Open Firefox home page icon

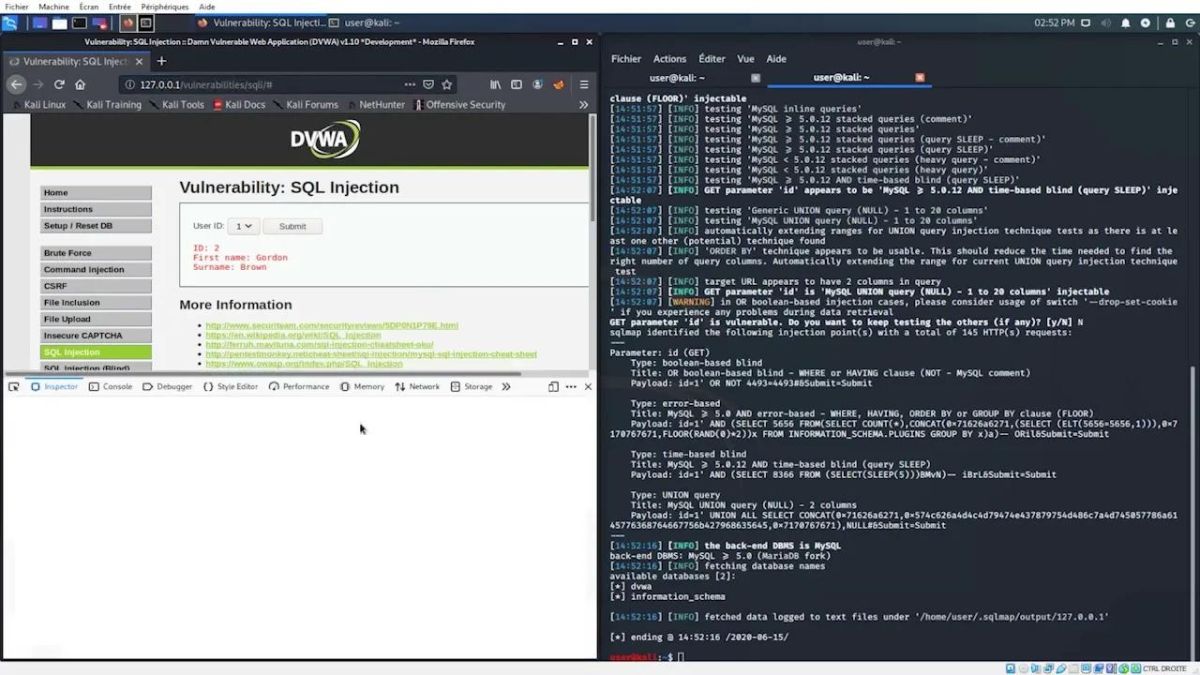[x=80, y=85]
